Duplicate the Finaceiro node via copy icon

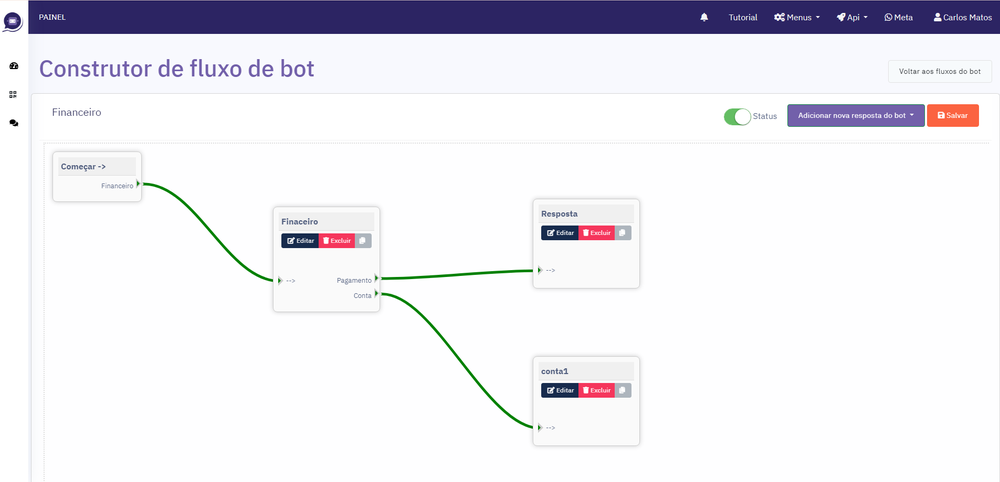point(363,241)
